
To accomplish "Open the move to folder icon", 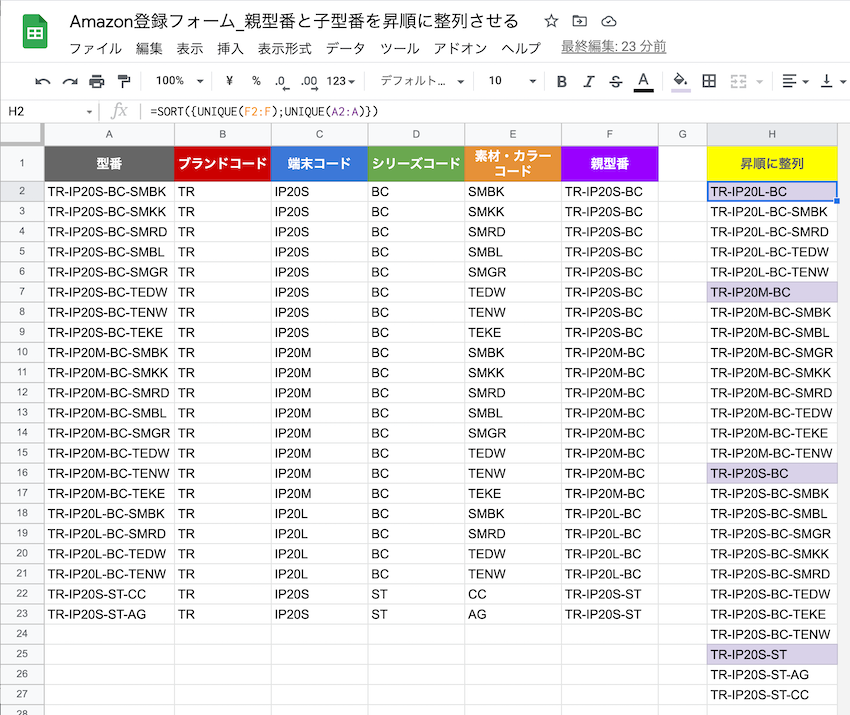I will coord(580,21).
